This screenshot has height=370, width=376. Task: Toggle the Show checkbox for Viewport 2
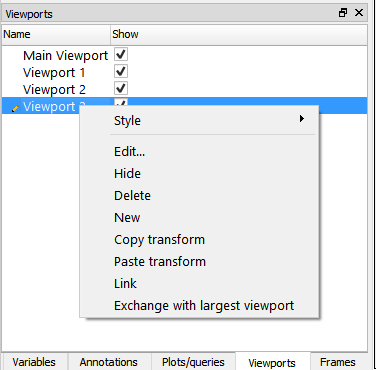click(x=121, y=88)
